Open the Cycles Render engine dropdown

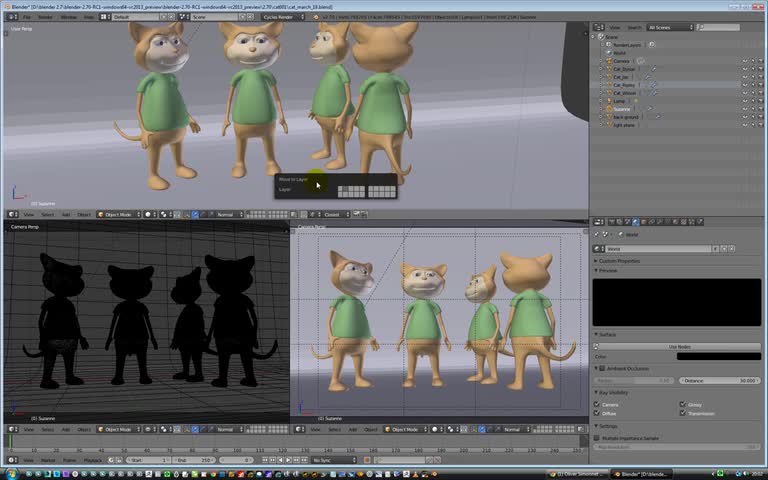click(283, 17)
